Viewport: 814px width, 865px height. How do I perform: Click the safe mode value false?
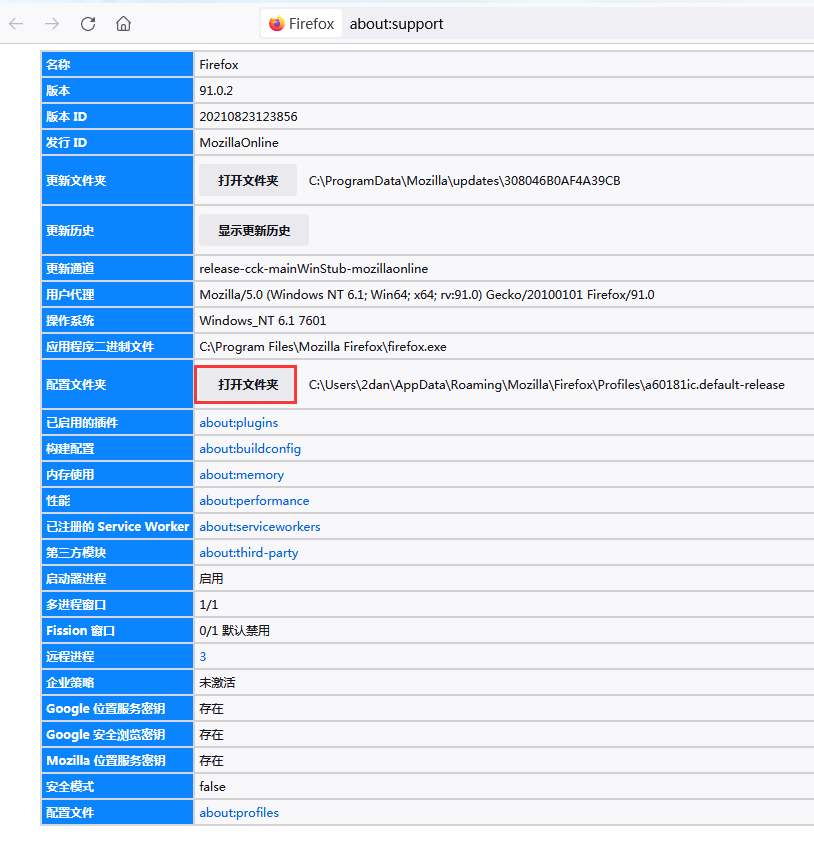(212, 787)
